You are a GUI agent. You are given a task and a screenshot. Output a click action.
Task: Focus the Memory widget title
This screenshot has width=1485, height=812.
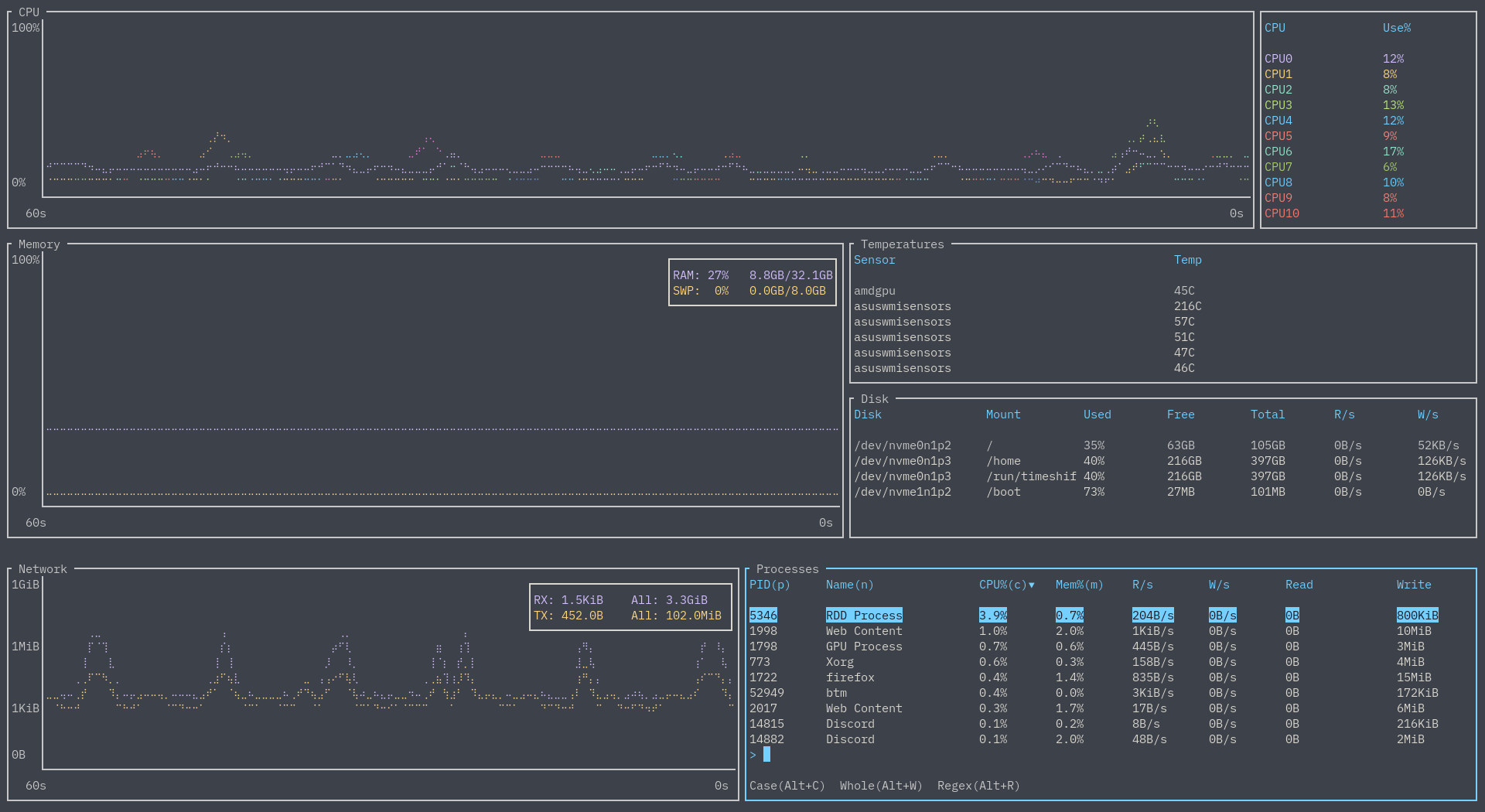(39, 244)
